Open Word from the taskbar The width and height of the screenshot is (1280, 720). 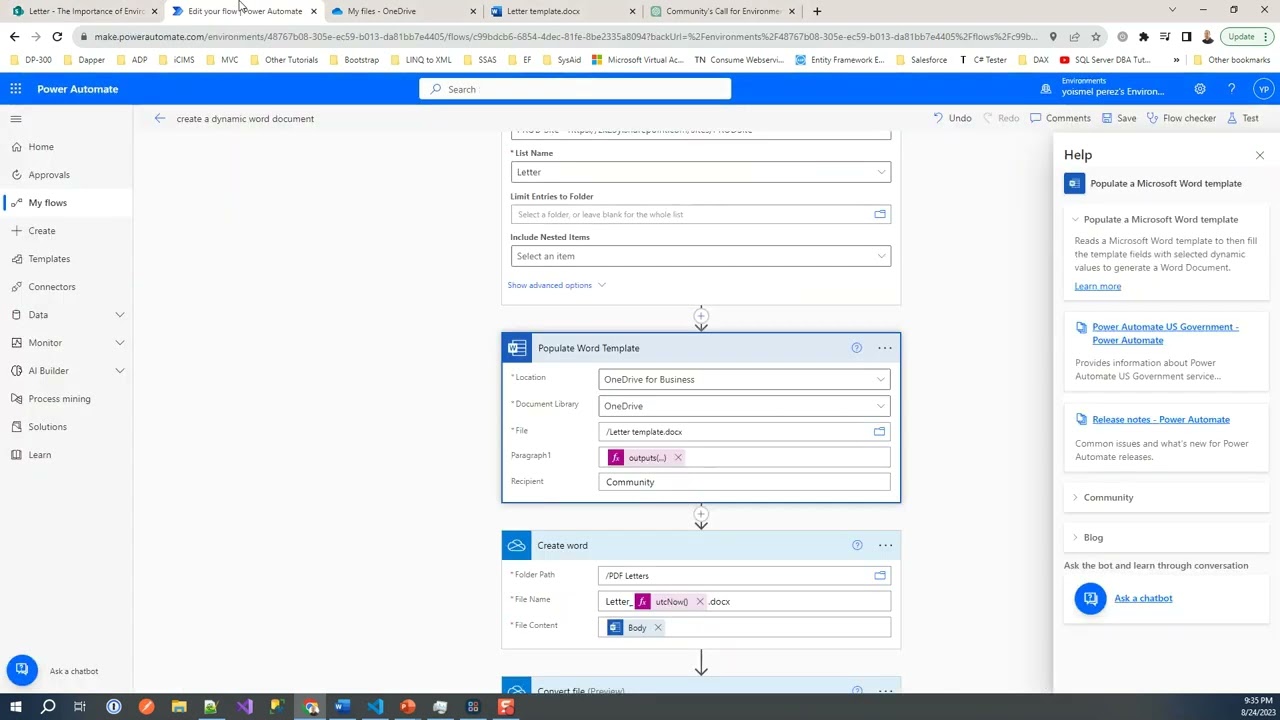[342, 707]
